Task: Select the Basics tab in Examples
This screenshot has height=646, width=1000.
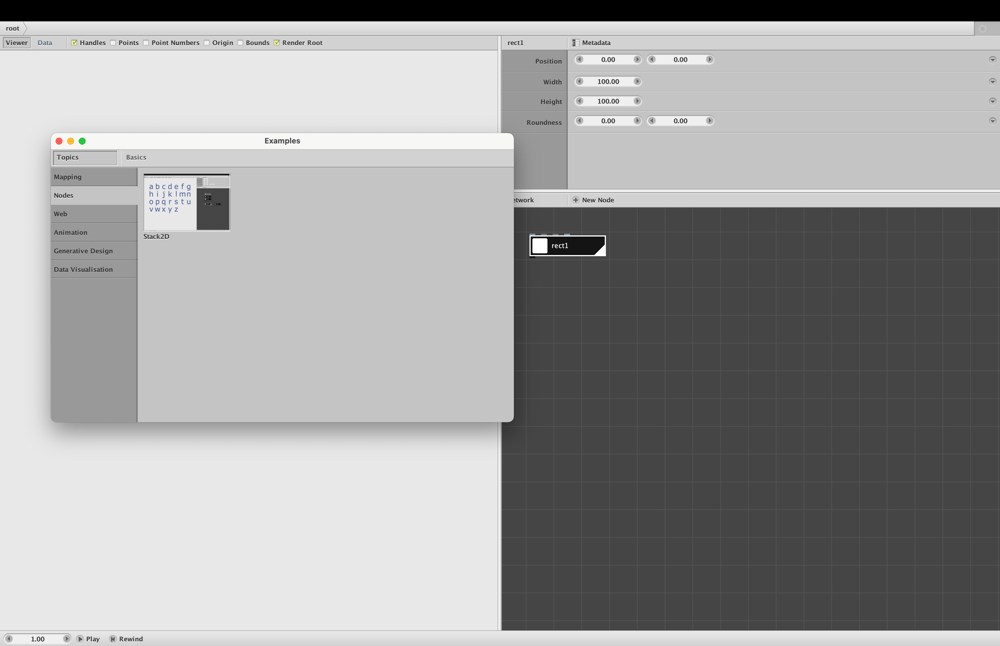Action: 136,158
